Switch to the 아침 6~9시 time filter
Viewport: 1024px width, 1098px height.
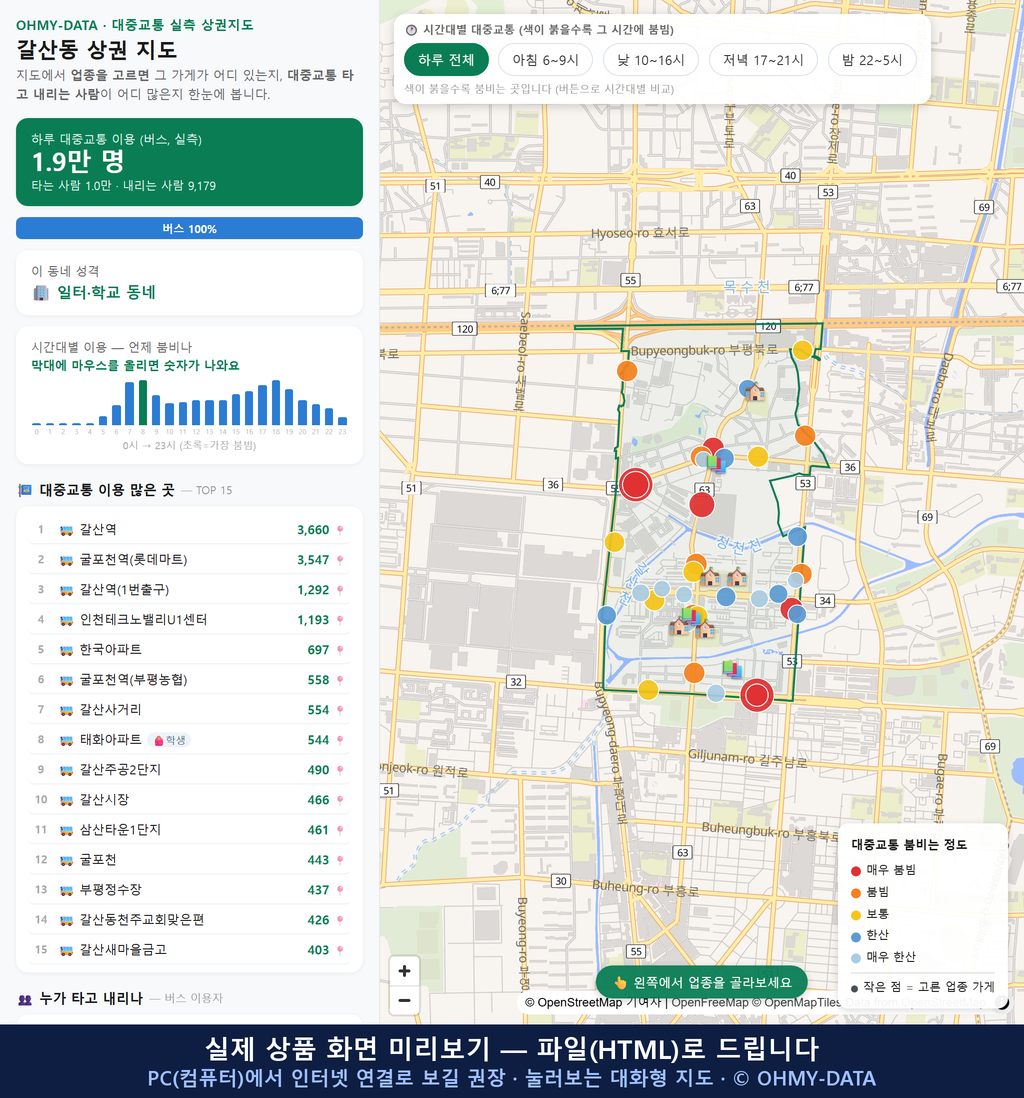click(546, 60)
